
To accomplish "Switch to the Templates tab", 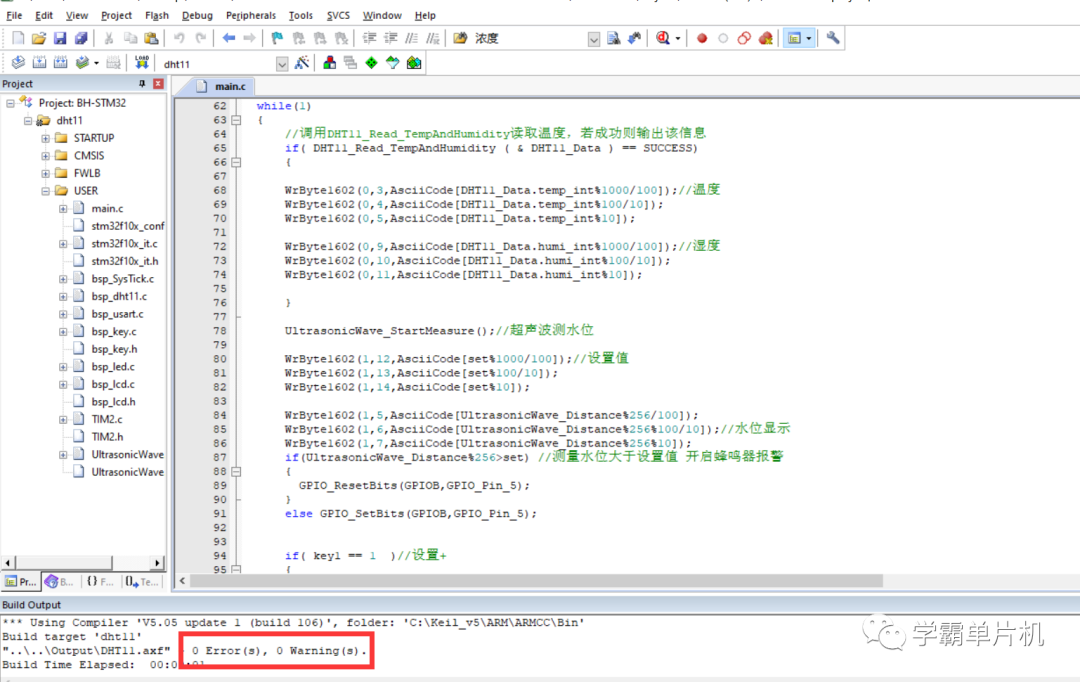I will (141, 582).
